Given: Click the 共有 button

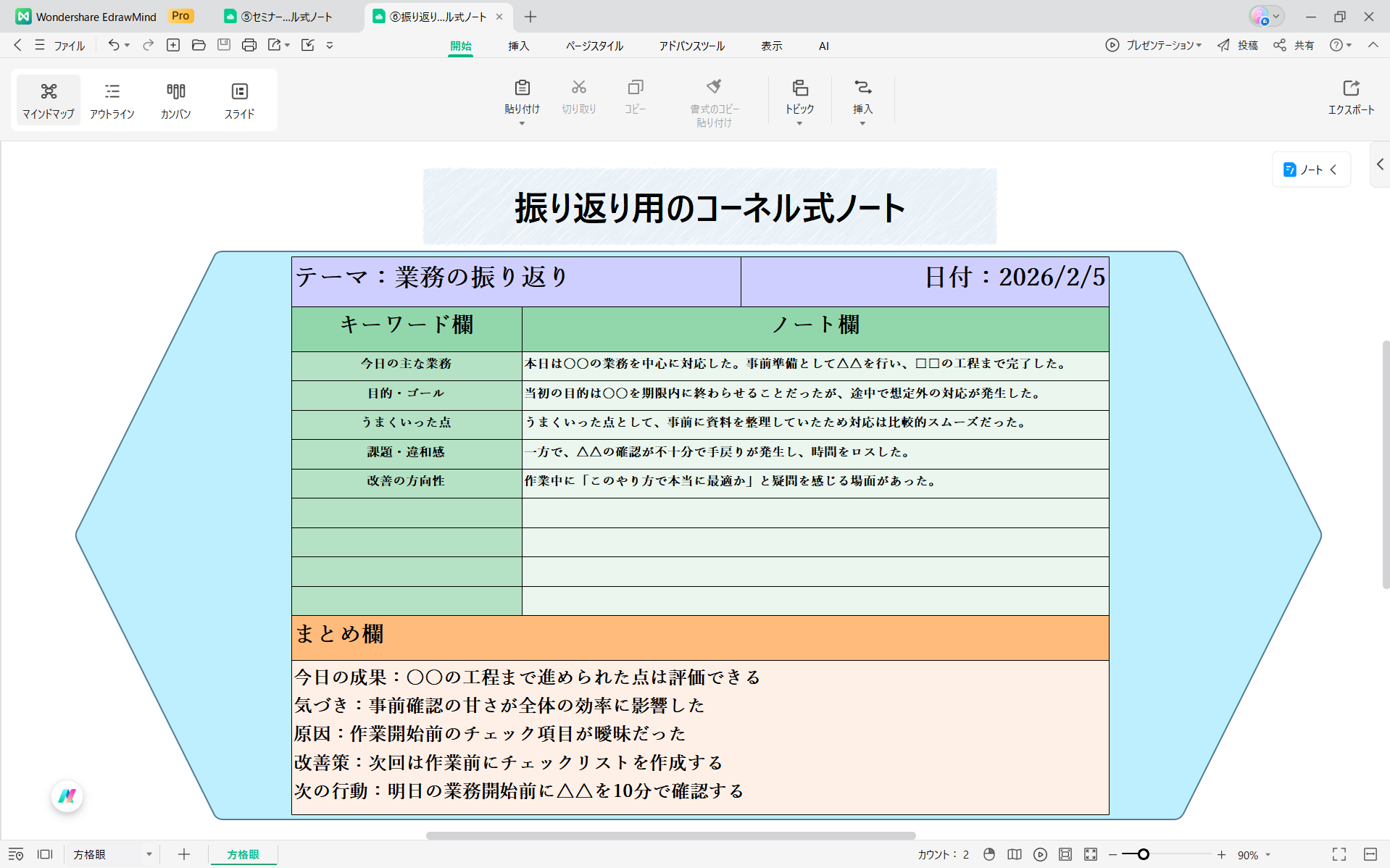Looking at the screenshot, I should pos(1294,45).
